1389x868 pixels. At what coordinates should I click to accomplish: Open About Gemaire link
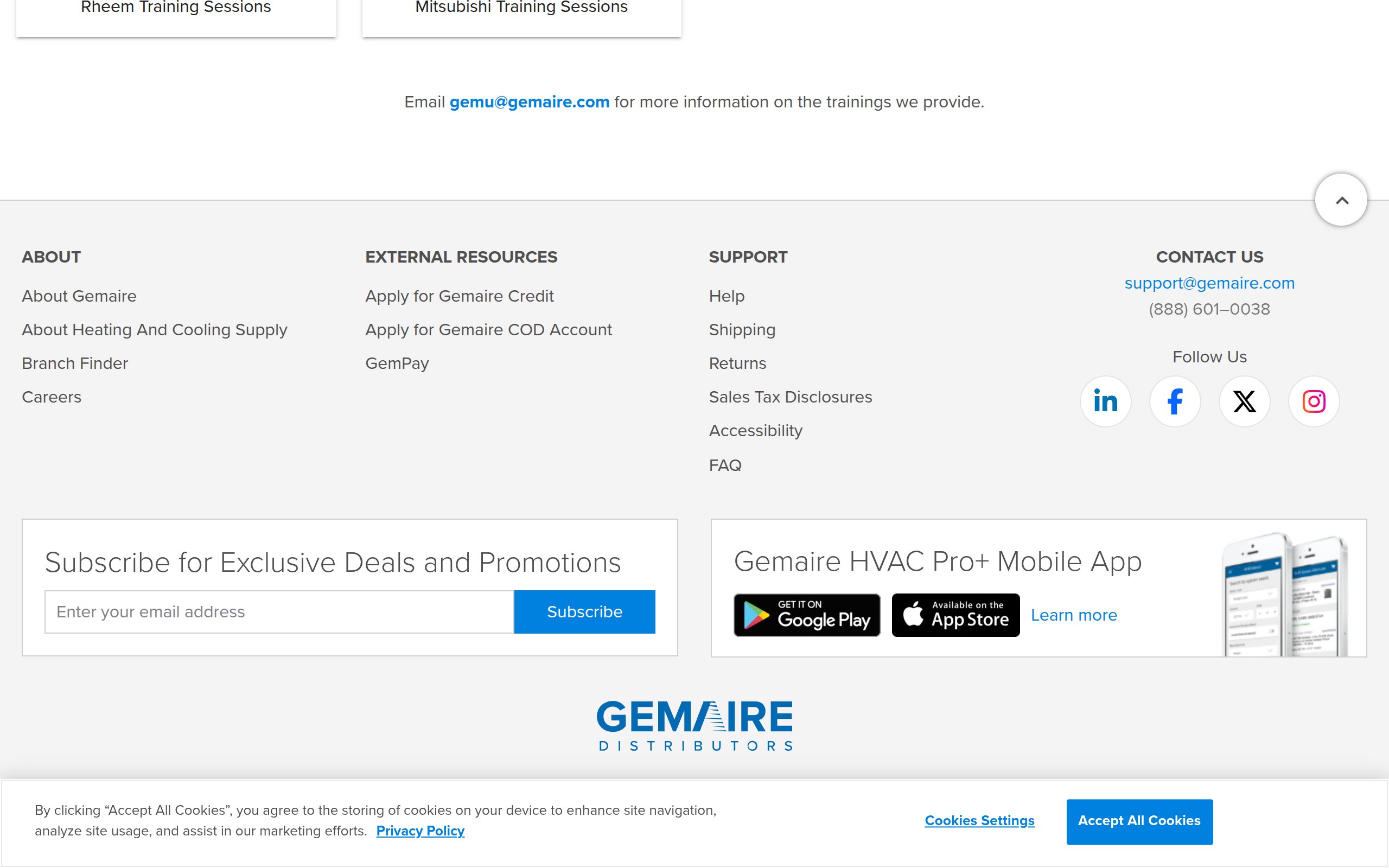click(79, 296)
